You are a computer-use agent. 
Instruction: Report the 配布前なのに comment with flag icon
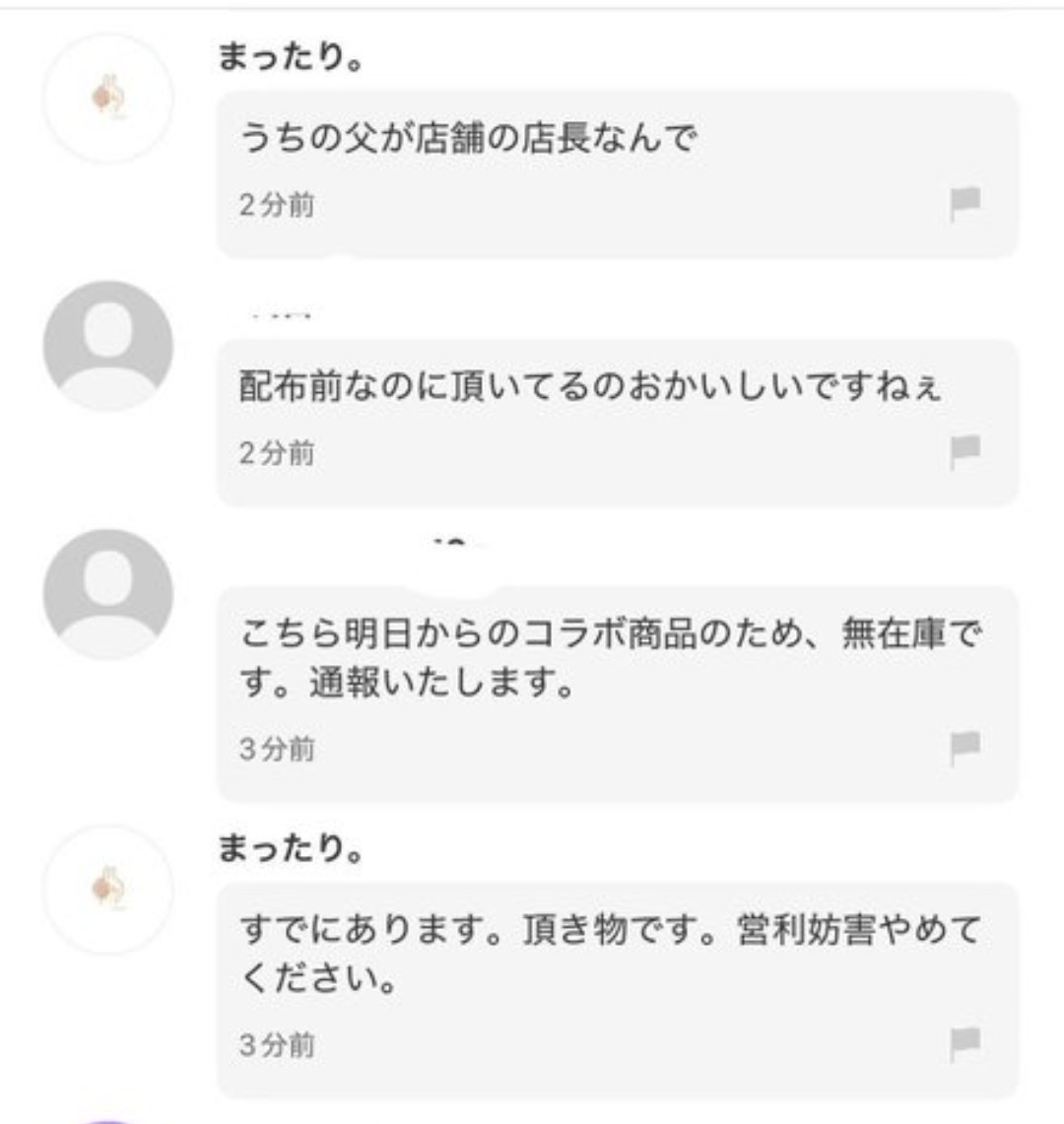[x=964, y=452]
